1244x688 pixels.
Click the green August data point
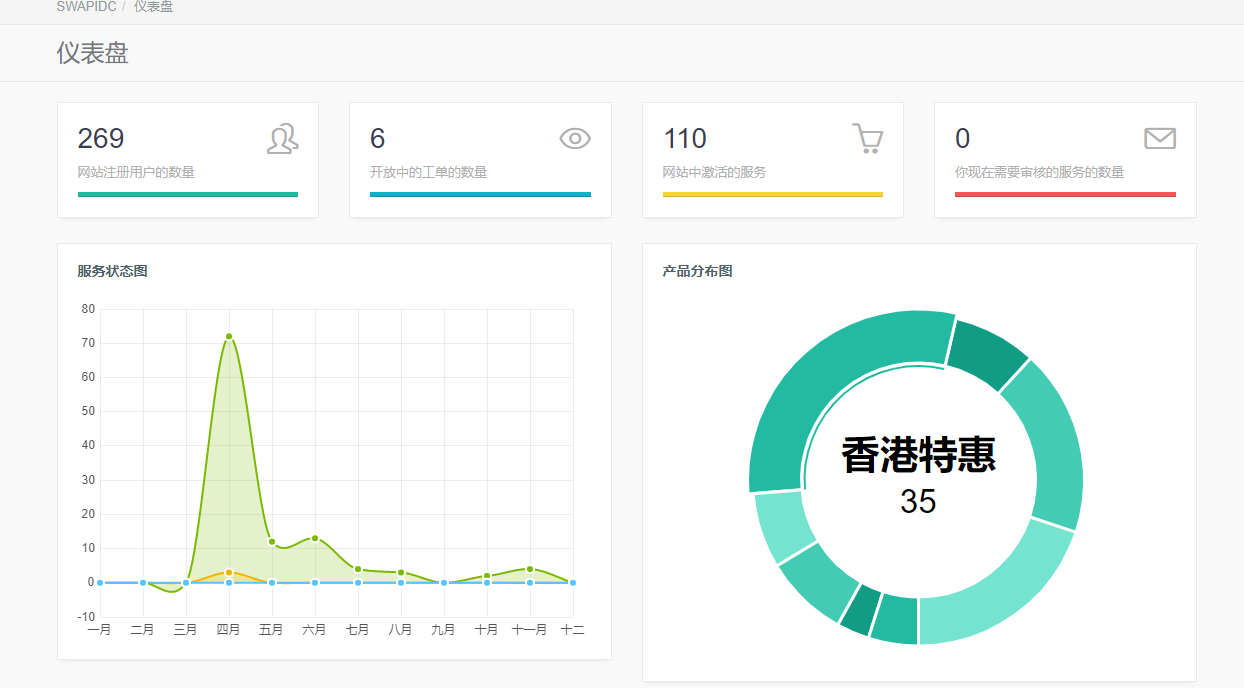point(401,572)
